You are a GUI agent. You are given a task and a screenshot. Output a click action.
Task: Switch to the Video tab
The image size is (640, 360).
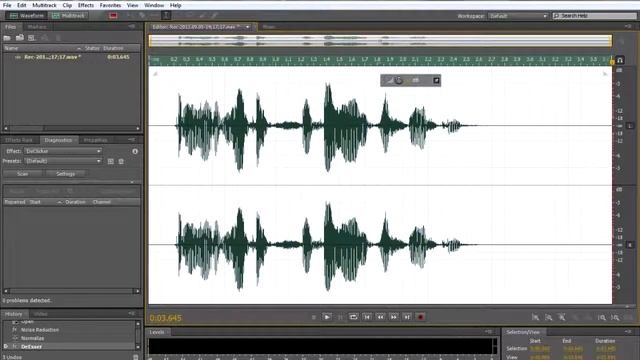coord(40,314)
